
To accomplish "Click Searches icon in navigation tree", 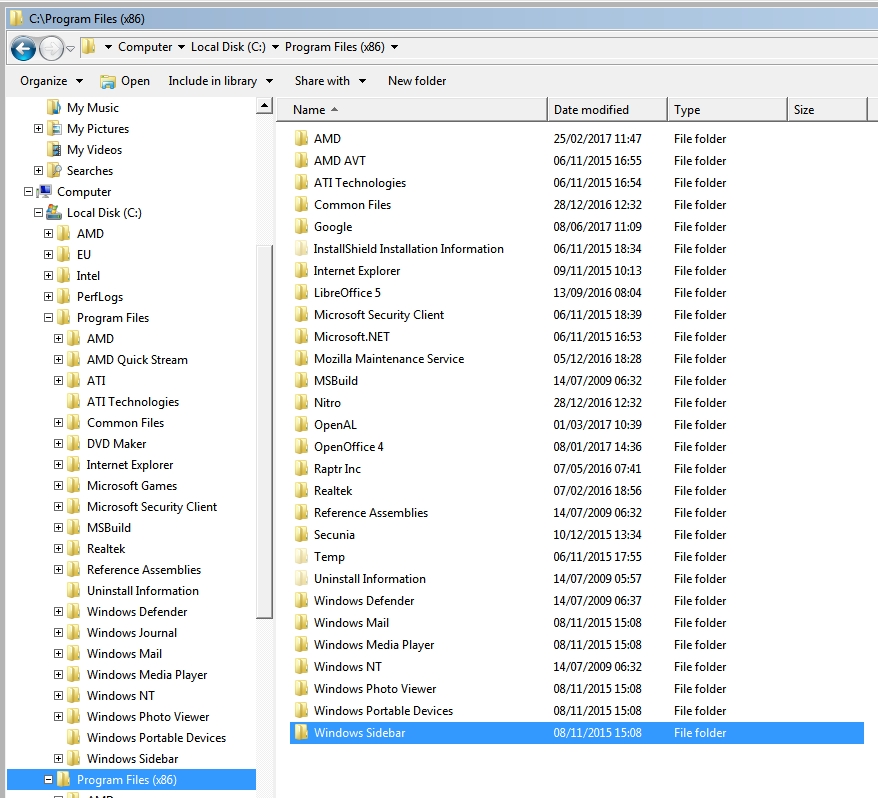I will (x=54, y=170).
